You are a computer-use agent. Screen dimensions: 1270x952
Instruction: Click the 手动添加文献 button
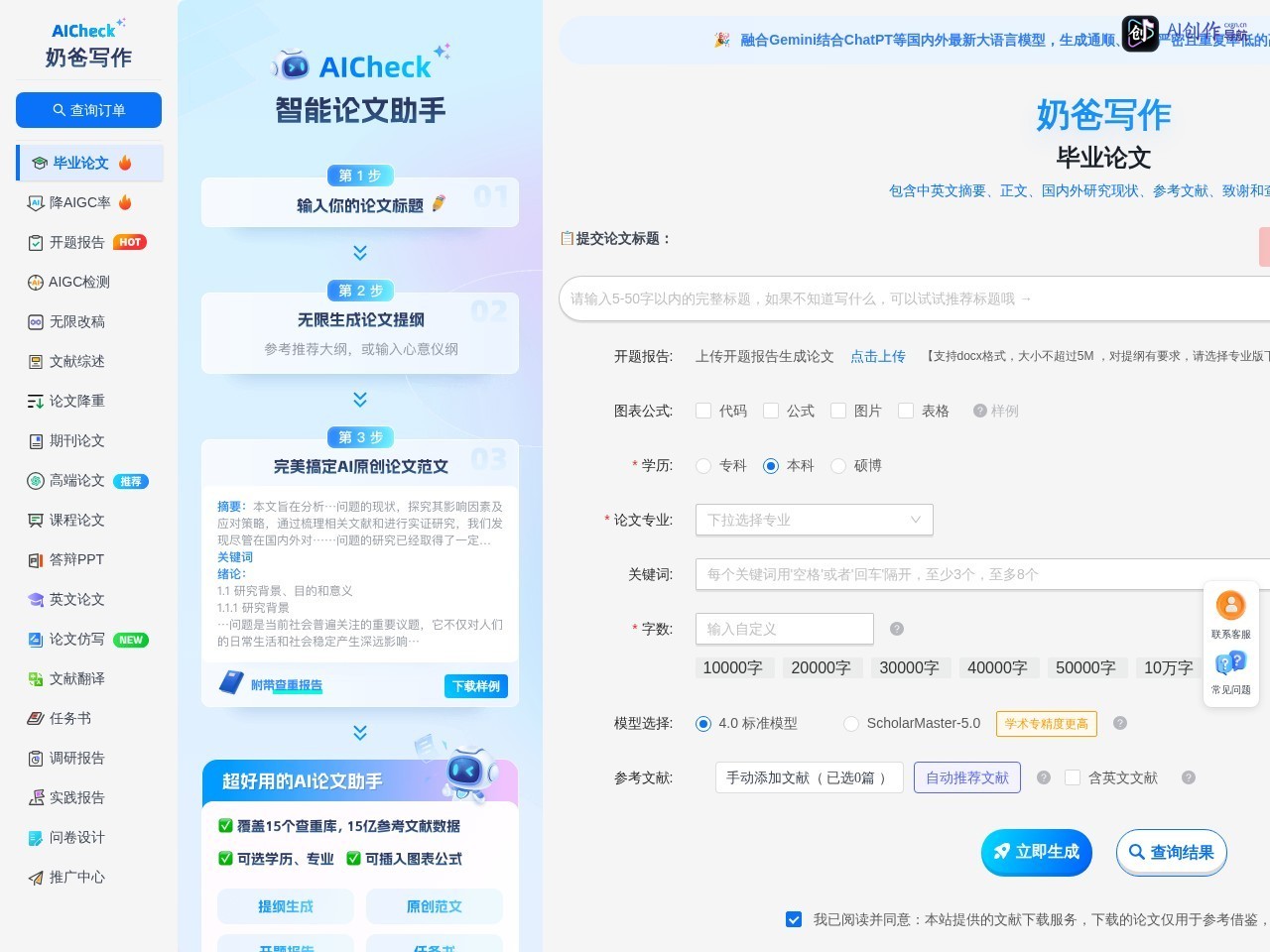click(809, 777)
